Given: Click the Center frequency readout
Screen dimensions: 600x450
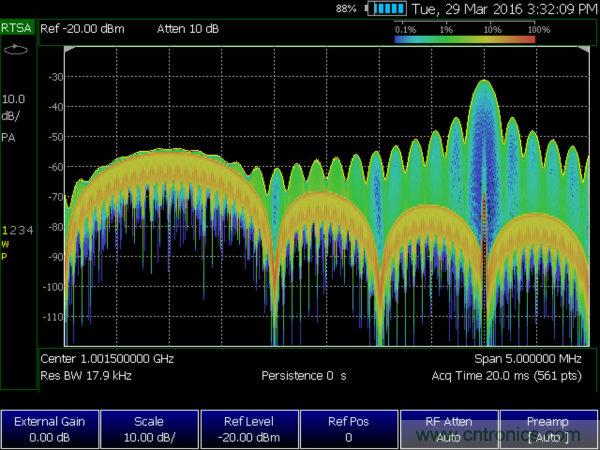Looking at the screenshot, I should pos(105,358).
